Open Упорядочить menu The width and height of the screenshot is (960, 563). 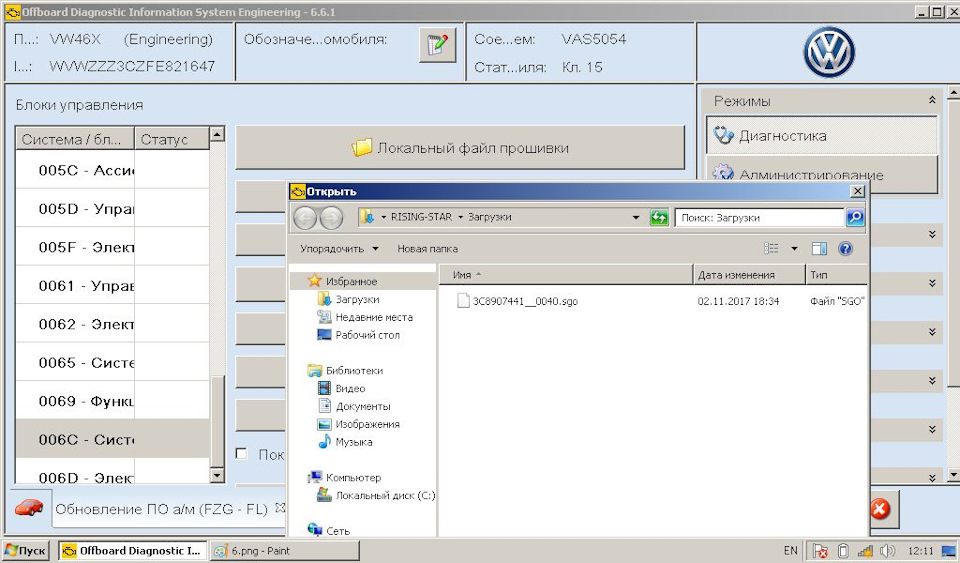pos(339,248)
